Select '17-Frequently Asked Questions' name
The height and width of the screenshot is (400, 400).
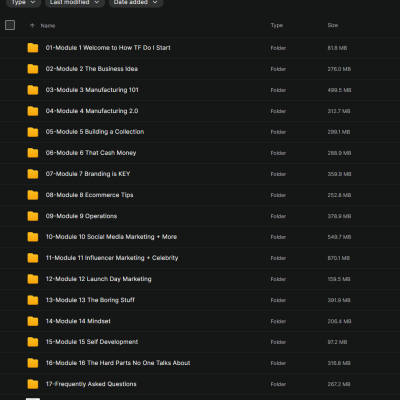[x=91, y=384]
